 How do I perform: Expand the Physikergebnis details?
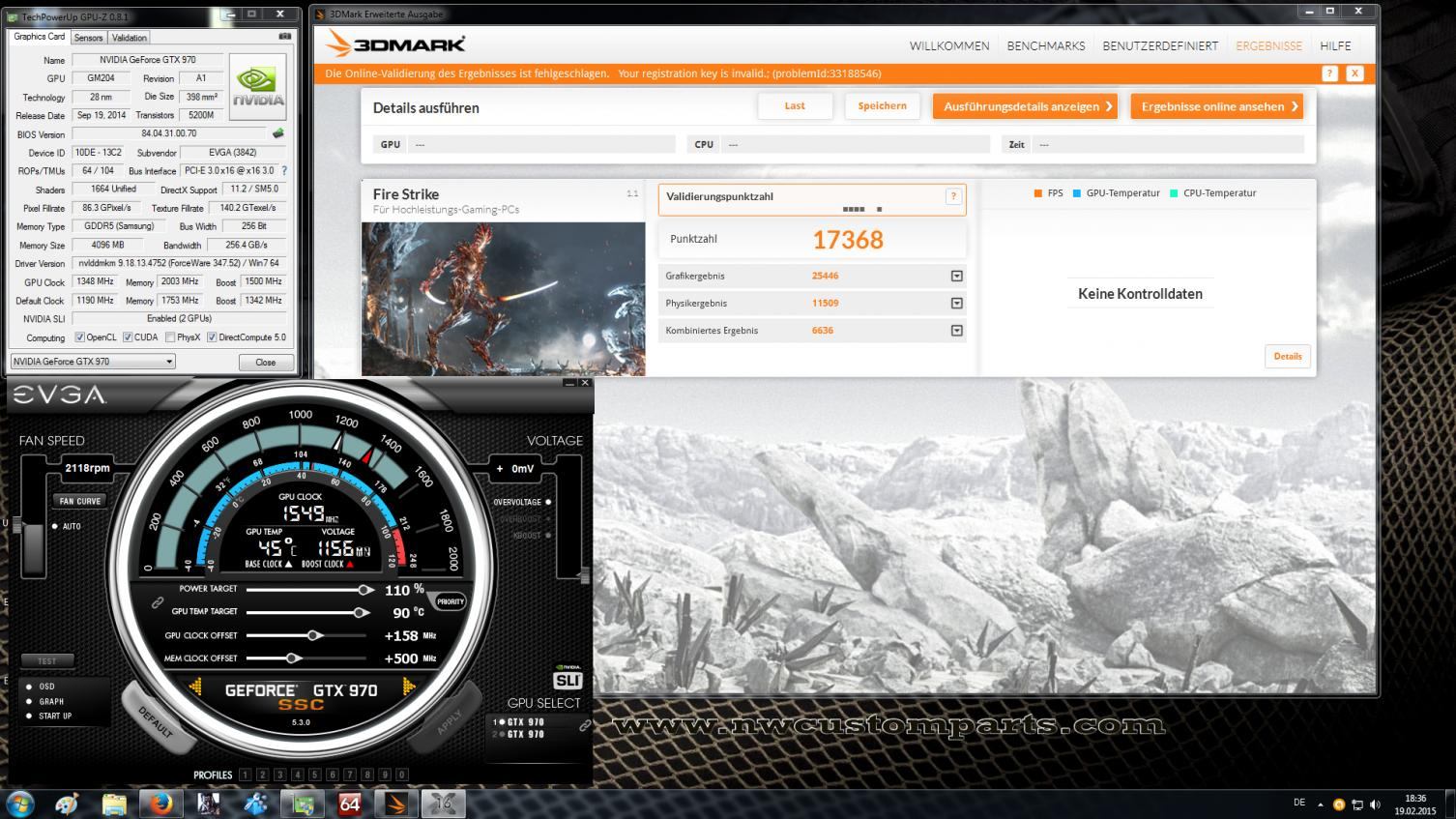pos(956,304)
